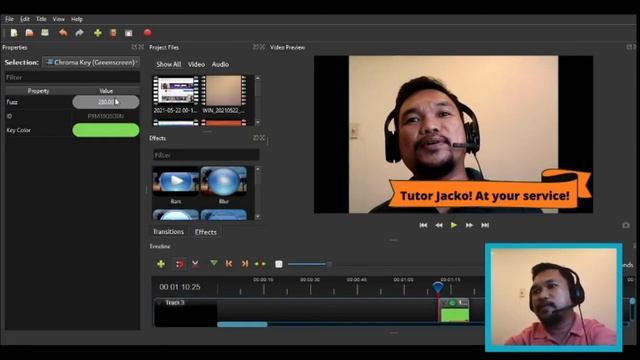Click the Redo arrow icon

[x=80, y=33]
